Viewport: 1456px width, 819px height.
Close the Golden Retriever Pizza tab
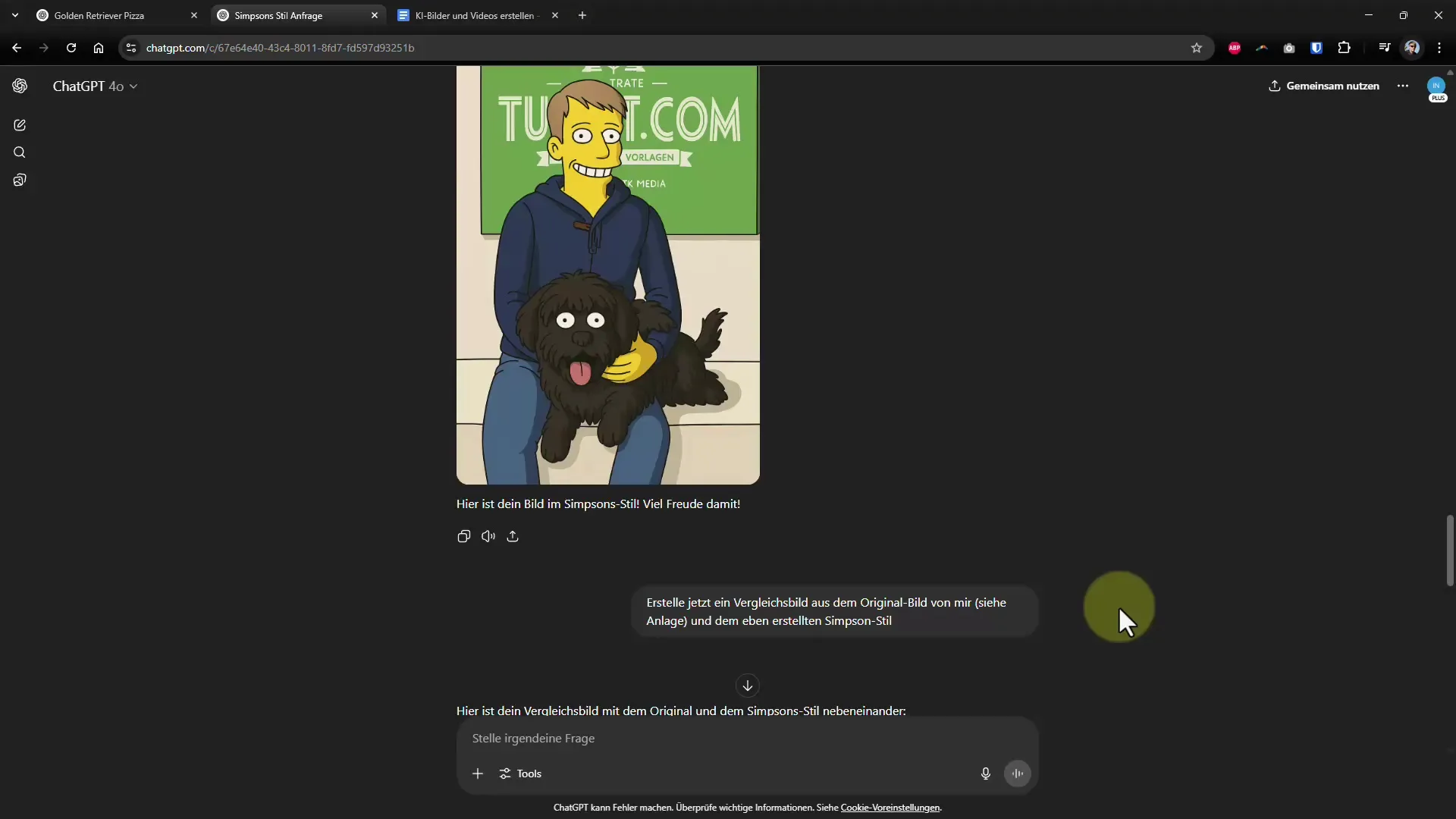[194, 15]
